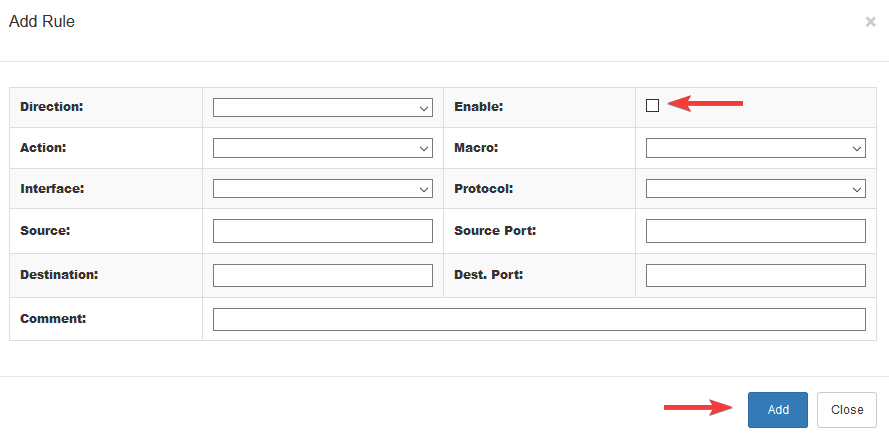Click the Direction dropdown arrow chevron

pos(424,108)
